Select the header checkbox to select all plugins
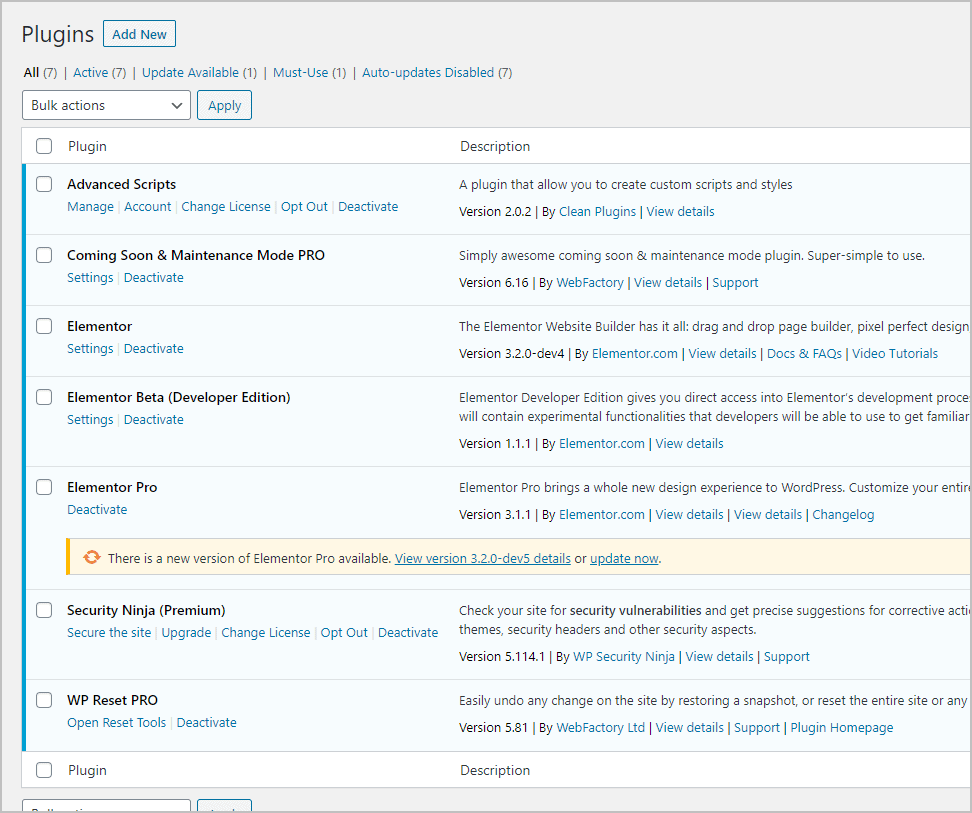 [43, 146]
